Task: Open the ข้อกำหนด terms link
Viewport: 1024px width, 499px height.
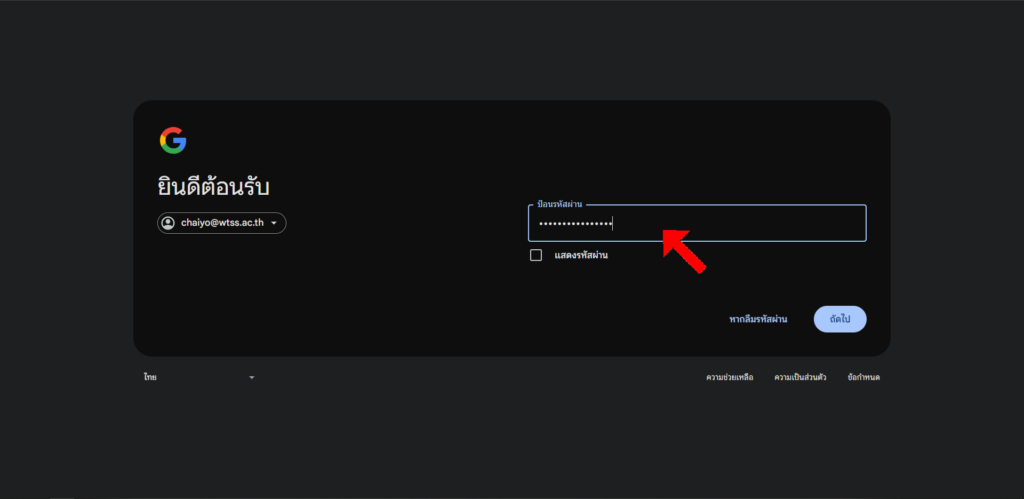Action: pos(863,378)
